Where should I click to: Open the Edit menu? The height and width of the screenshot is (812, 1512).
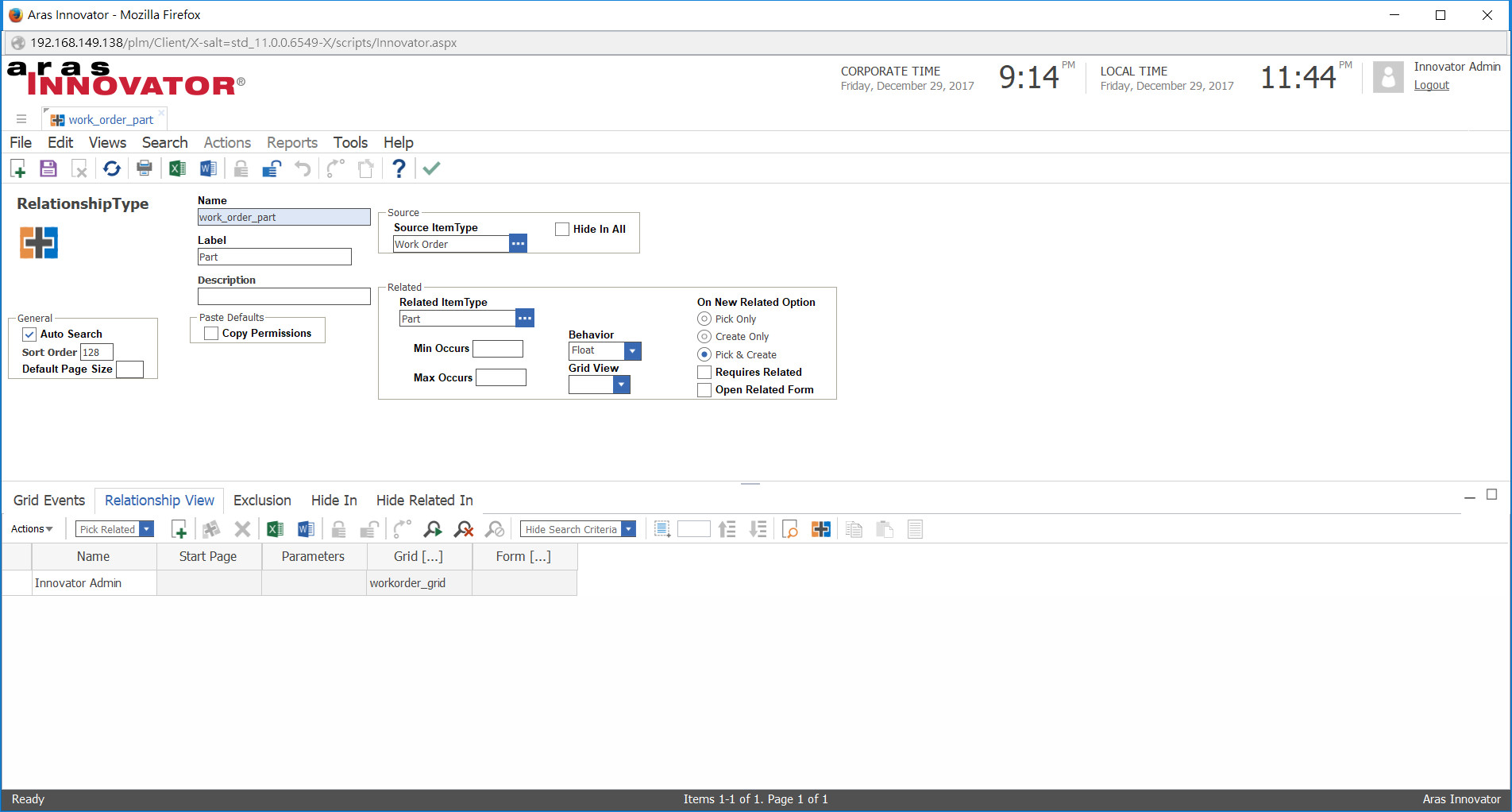60,142
